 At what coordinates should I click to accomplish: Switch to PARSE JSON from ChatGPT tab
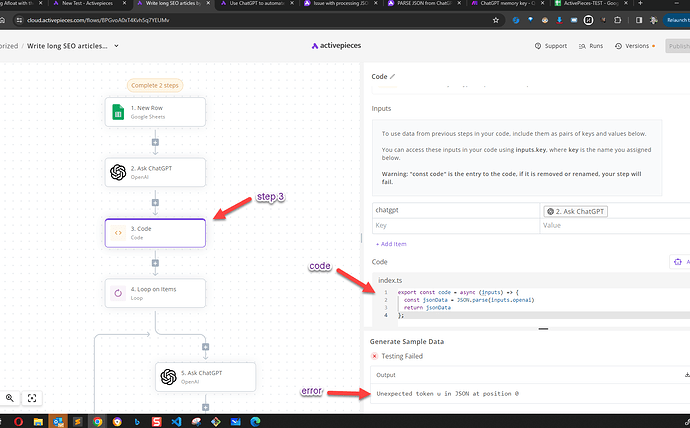[423, 4]
